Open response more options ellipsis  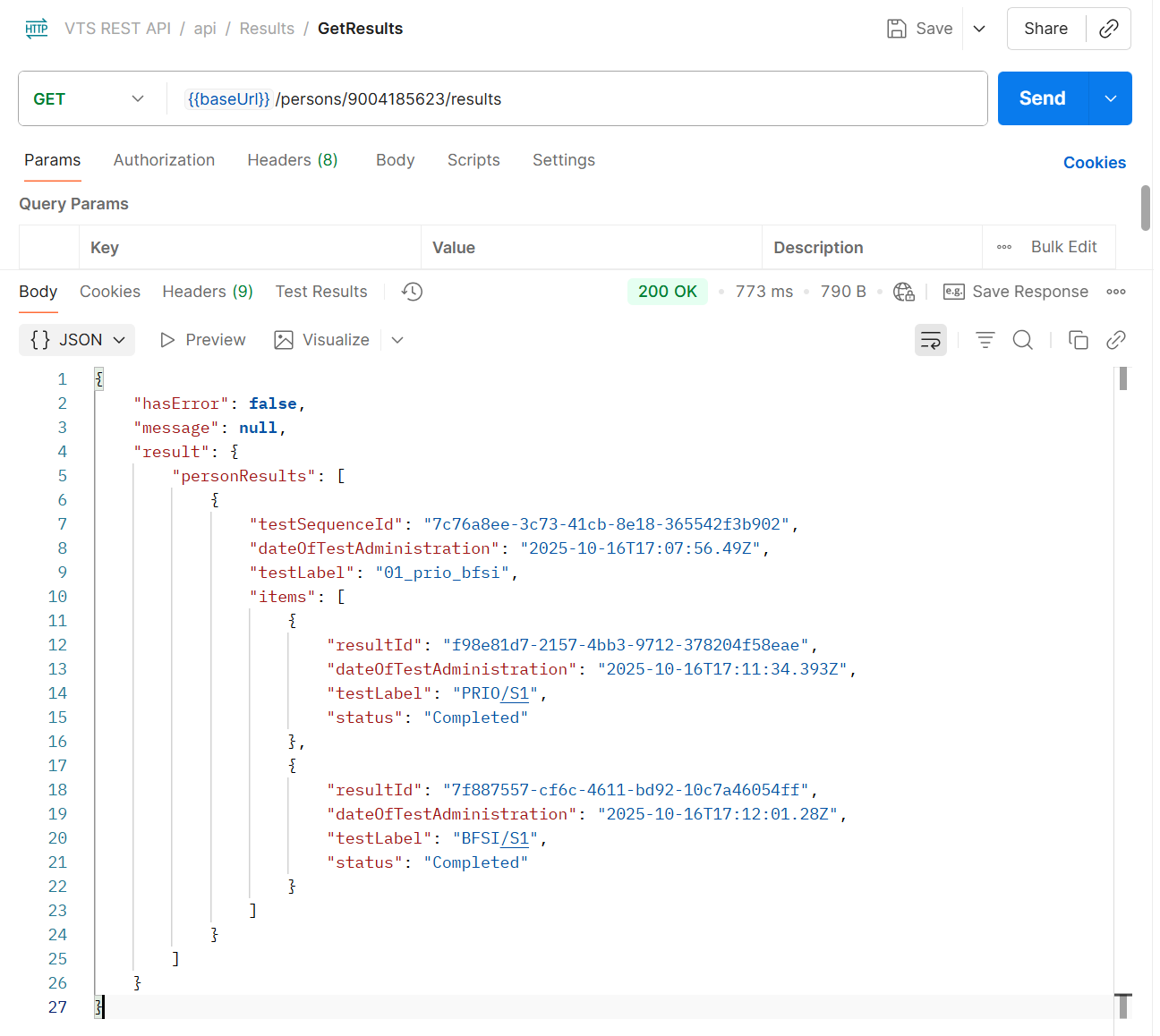pos(1115,292)
